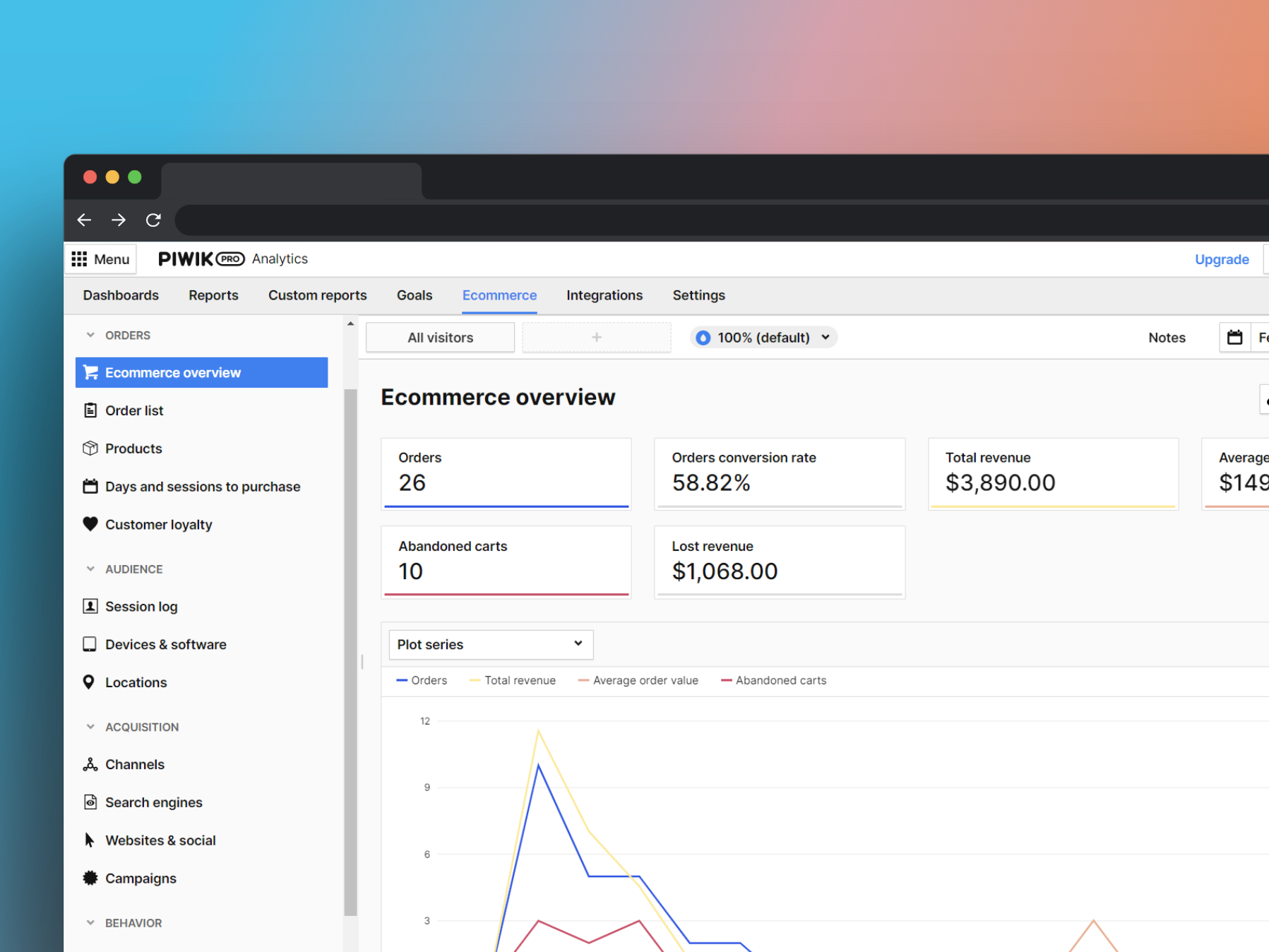Open the date range calendar picker
The width and height of the screenshot is (1269, 952).
1235,337
